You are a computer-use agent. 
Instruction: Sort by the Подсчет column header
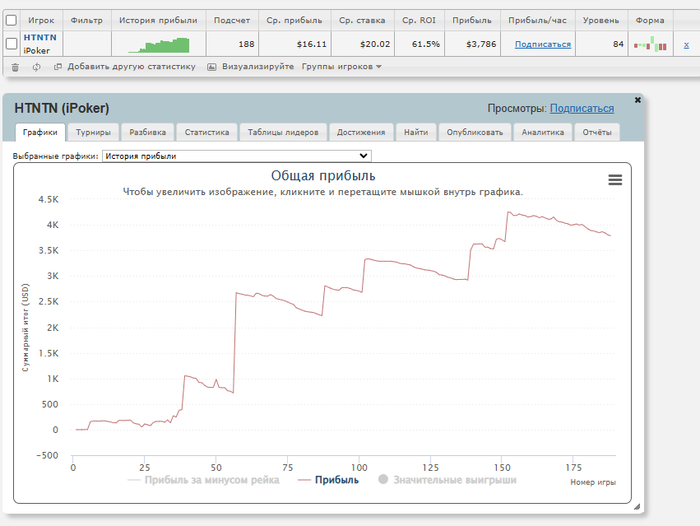pos(232,21)
